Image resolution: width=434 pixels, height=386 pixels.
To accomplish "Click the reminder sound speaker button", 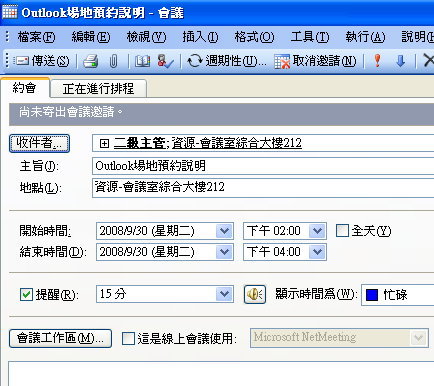I will [255, 294].
